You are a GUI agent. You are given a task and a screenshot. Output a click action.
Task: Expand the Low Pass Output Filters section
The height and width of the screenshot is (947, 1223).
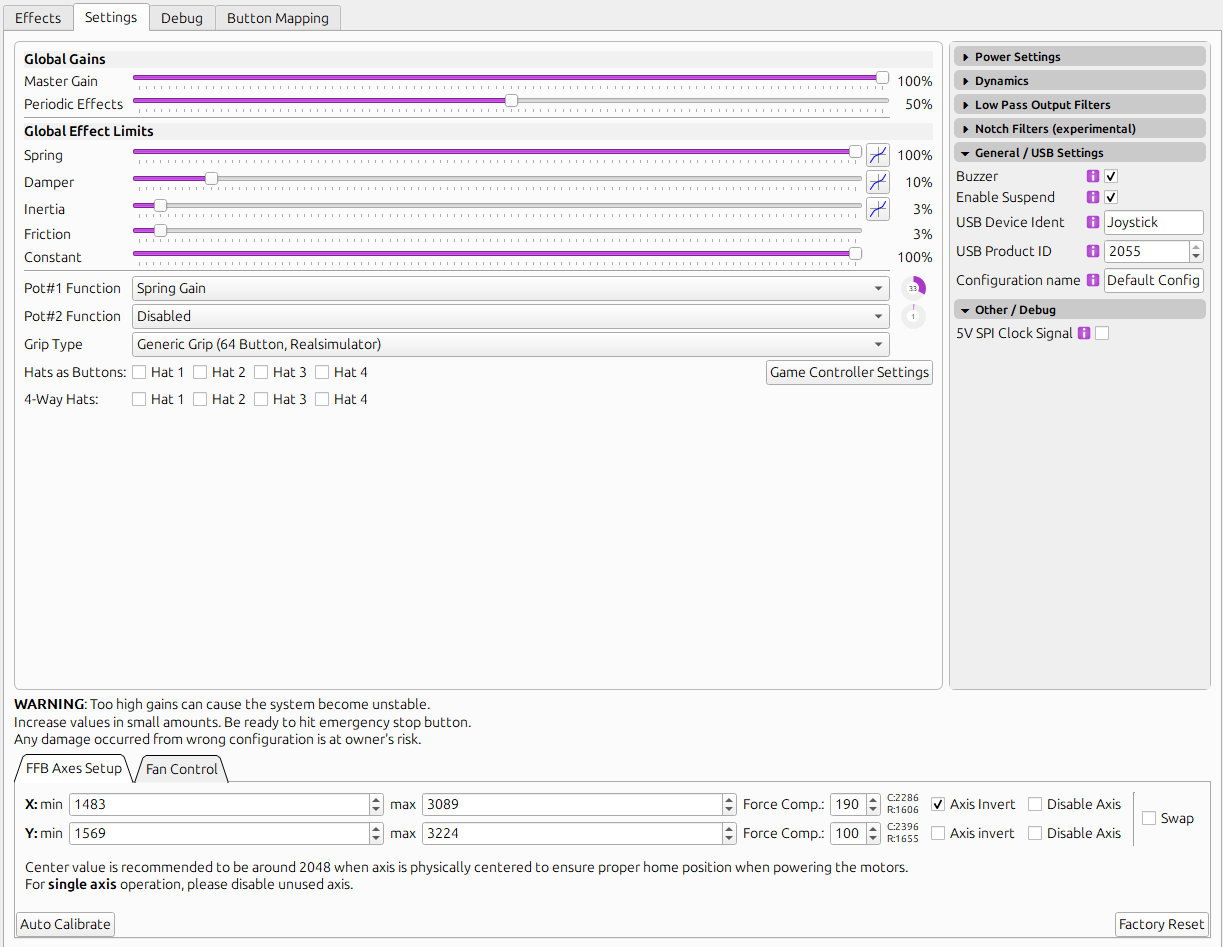click(x=1079, y=105)
